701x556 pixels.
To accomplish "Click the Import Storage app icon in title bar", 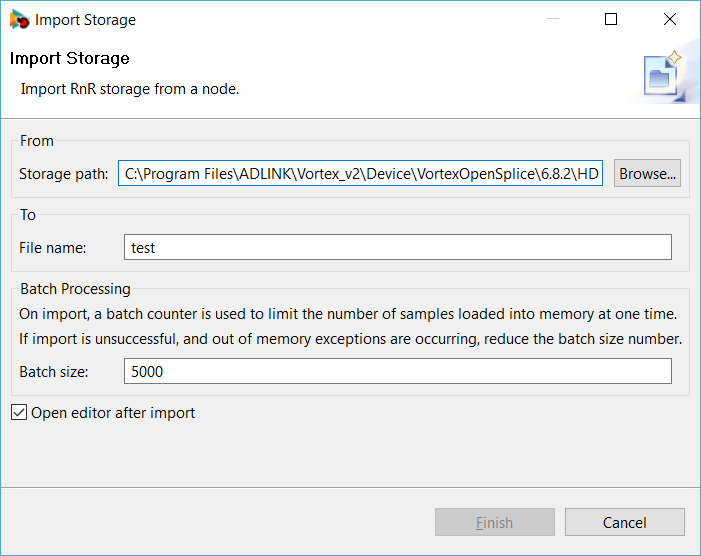I will (19, 20).
